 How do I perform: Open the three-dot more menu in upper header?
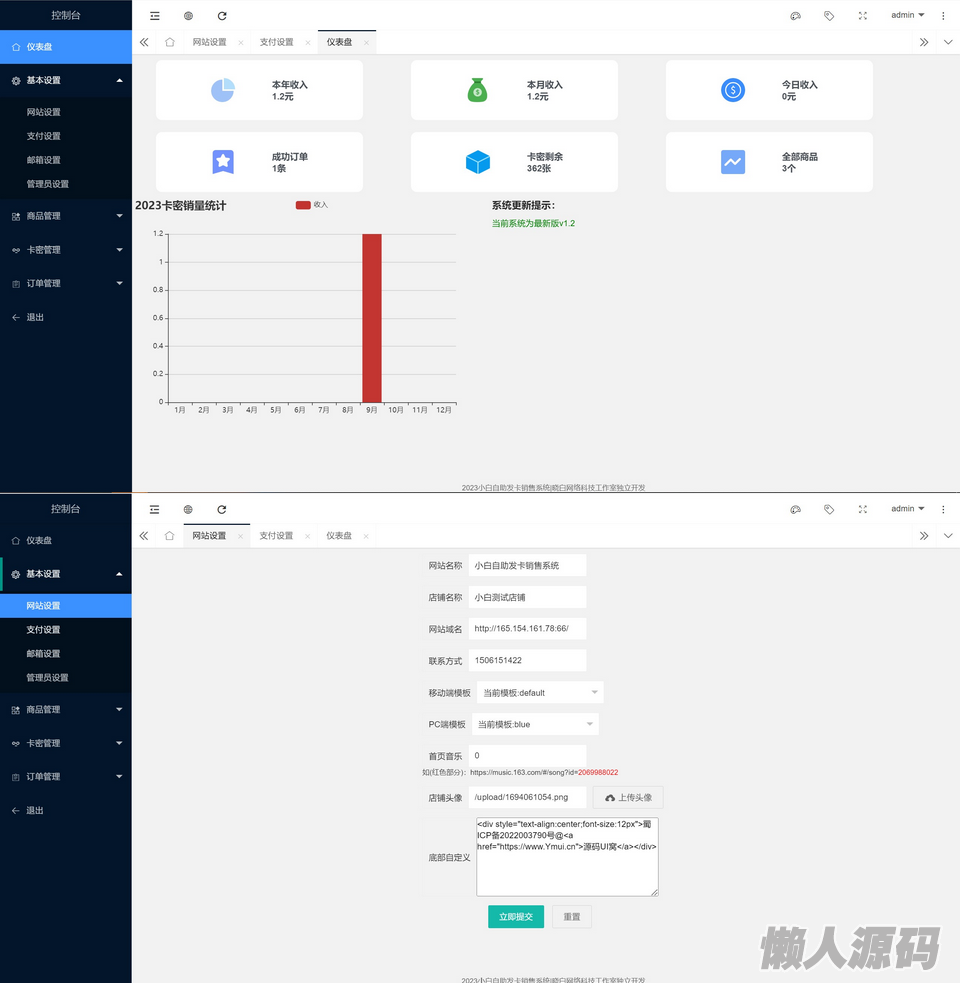(943, 16)
